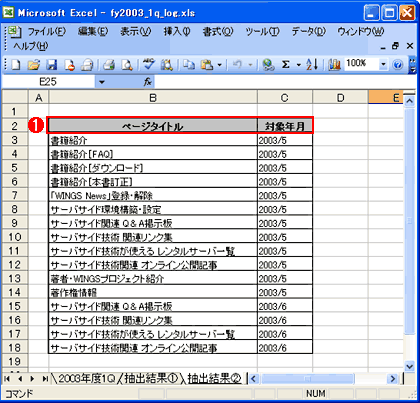This screenshot has height=403, width=420.
Task: Click the fx insert function button
Action: click(147, 82)
